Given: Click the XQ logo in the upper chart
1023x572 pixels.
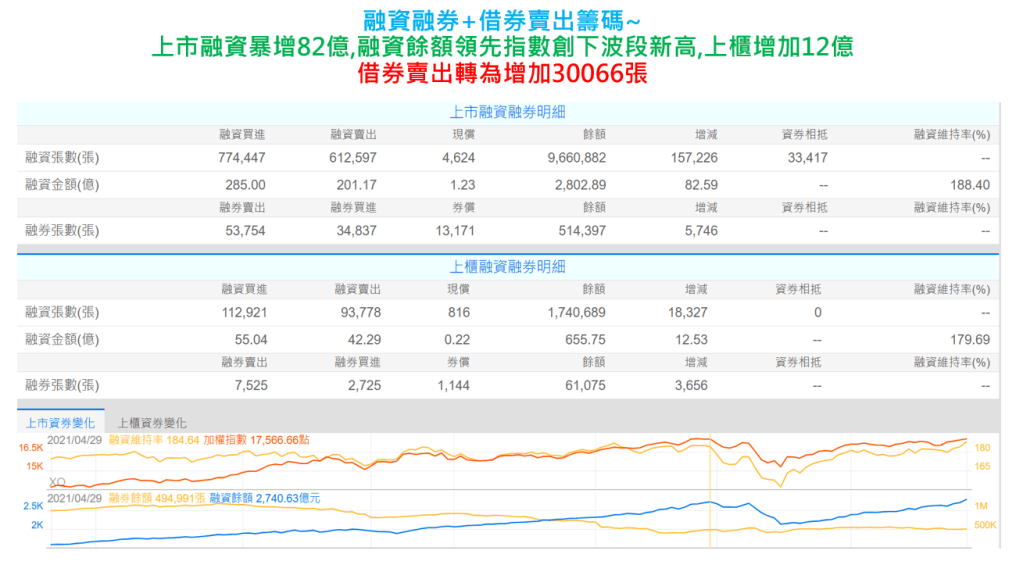Looking at the screenshot, I should (57, 481).
